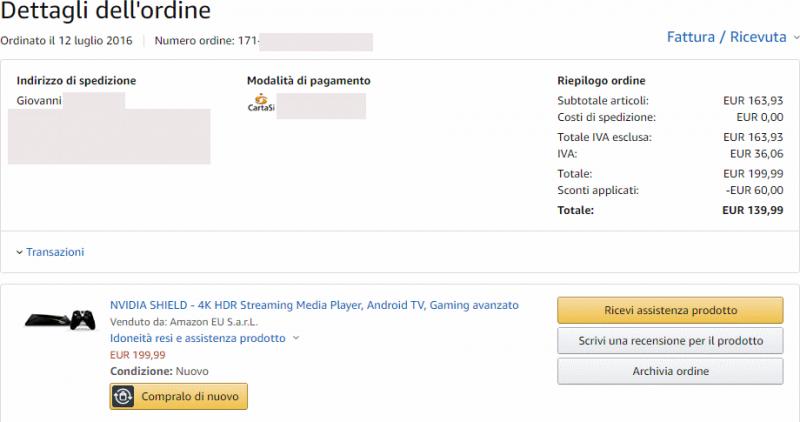The width and height of the screenshot is (800, 422).
Task: Click the red product price EUR 199,99
Action: coord(137,354)
